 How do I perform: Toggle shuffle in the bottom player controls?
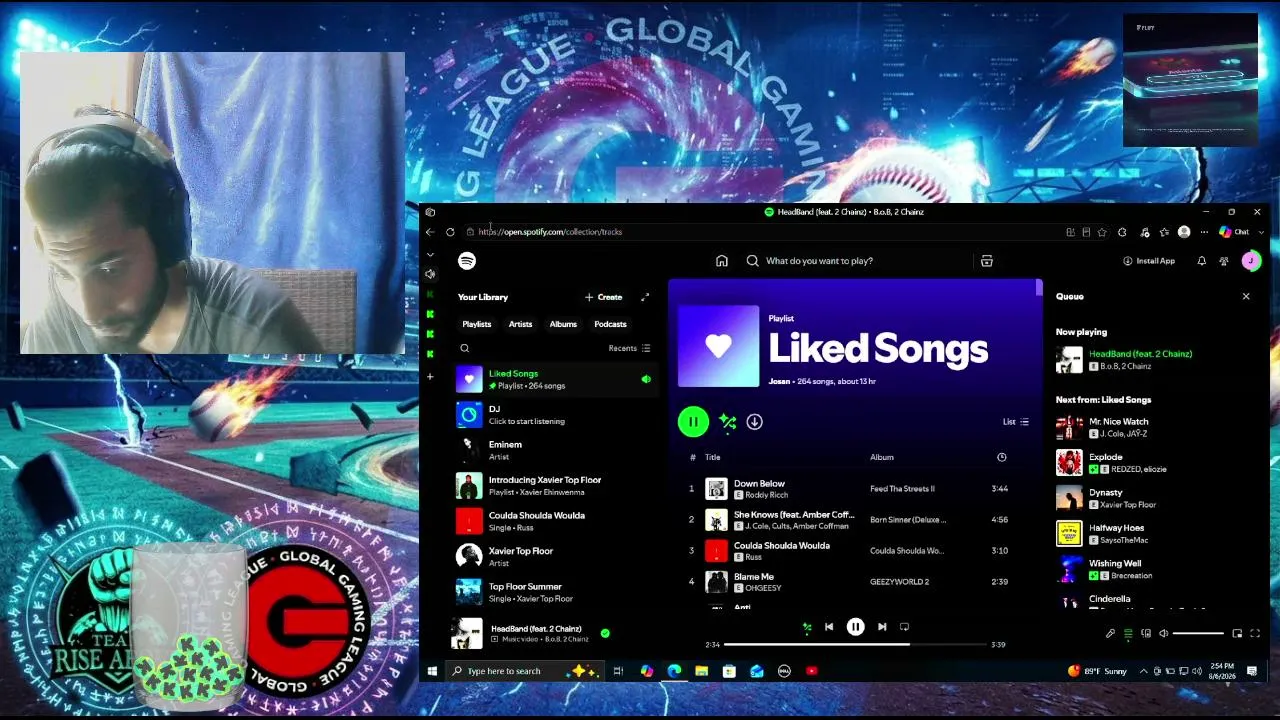point(807,627)
